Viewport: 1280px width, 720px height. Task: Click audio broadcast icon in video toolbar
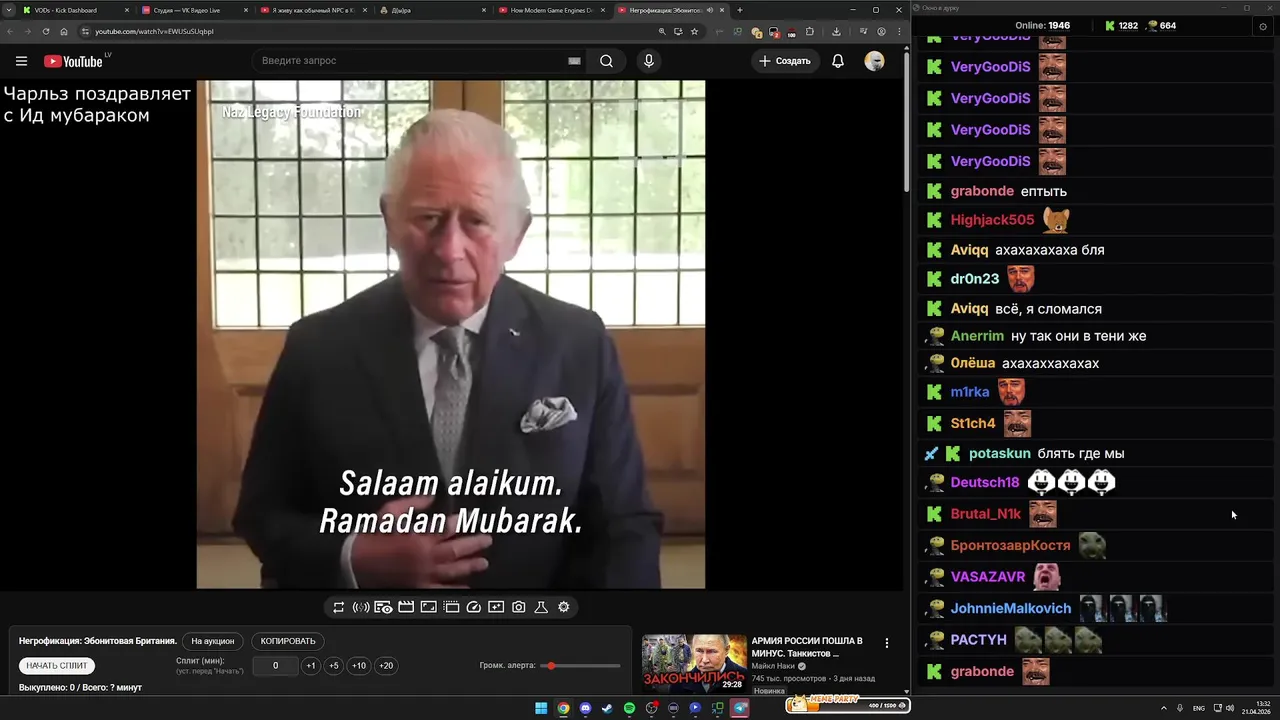click(361, 607)
